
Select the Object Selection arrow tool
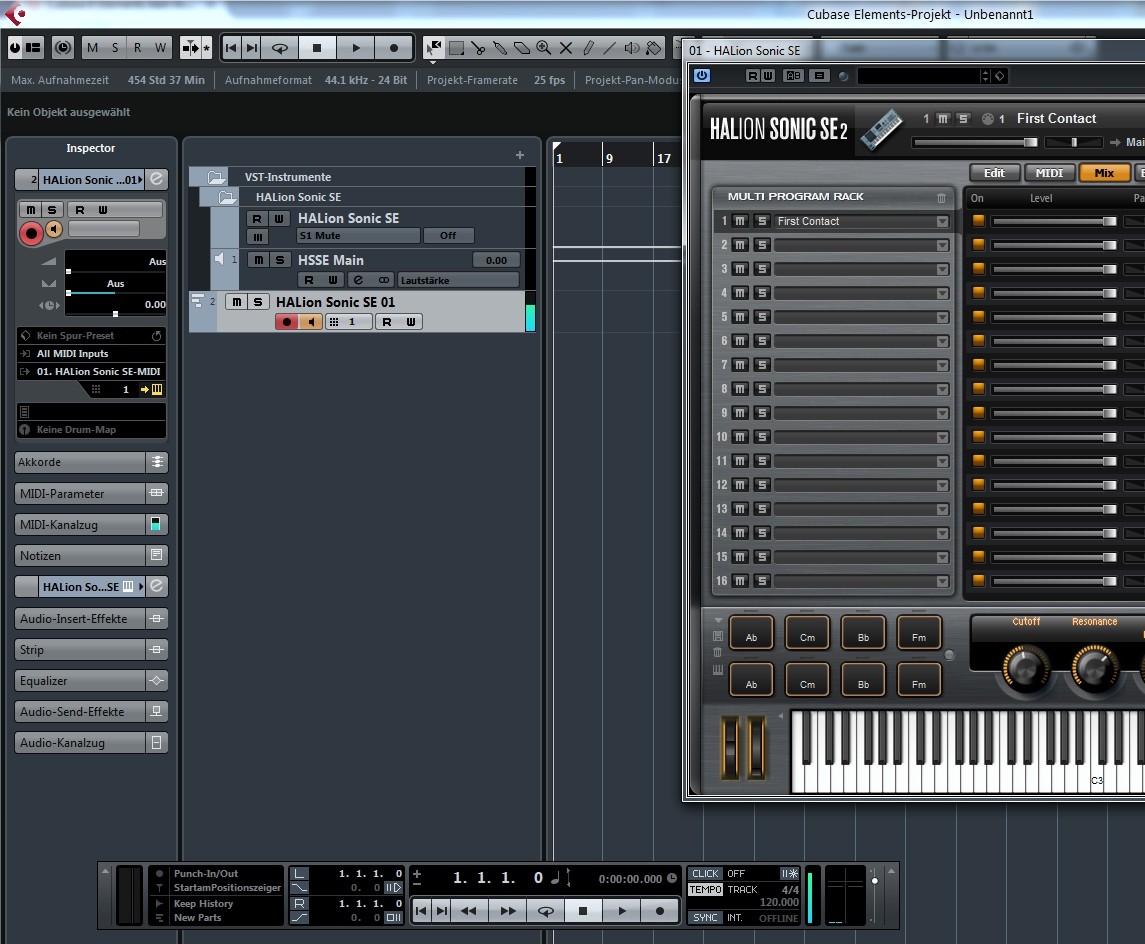coord(434,48)
